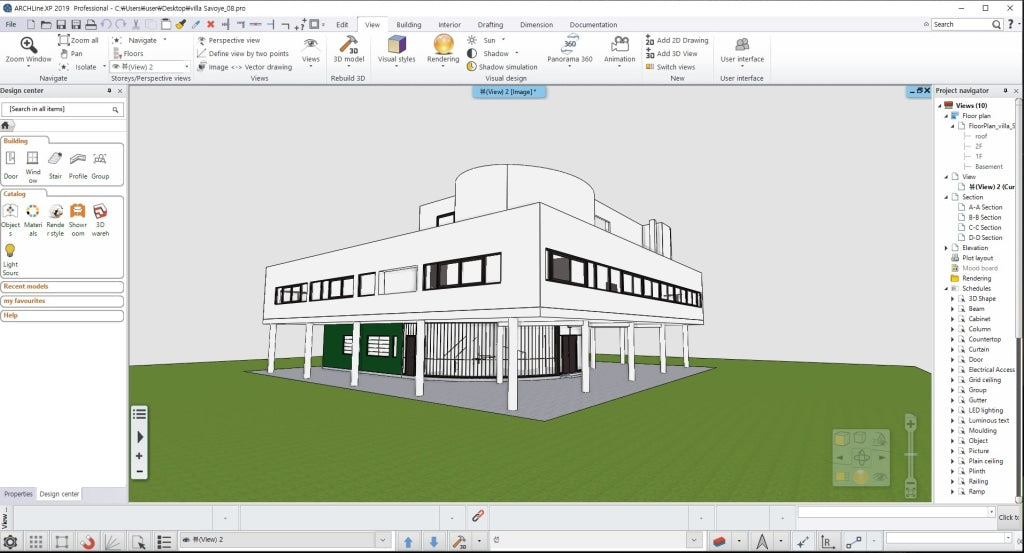Expand the Column schedule node

tap(953, 329)
